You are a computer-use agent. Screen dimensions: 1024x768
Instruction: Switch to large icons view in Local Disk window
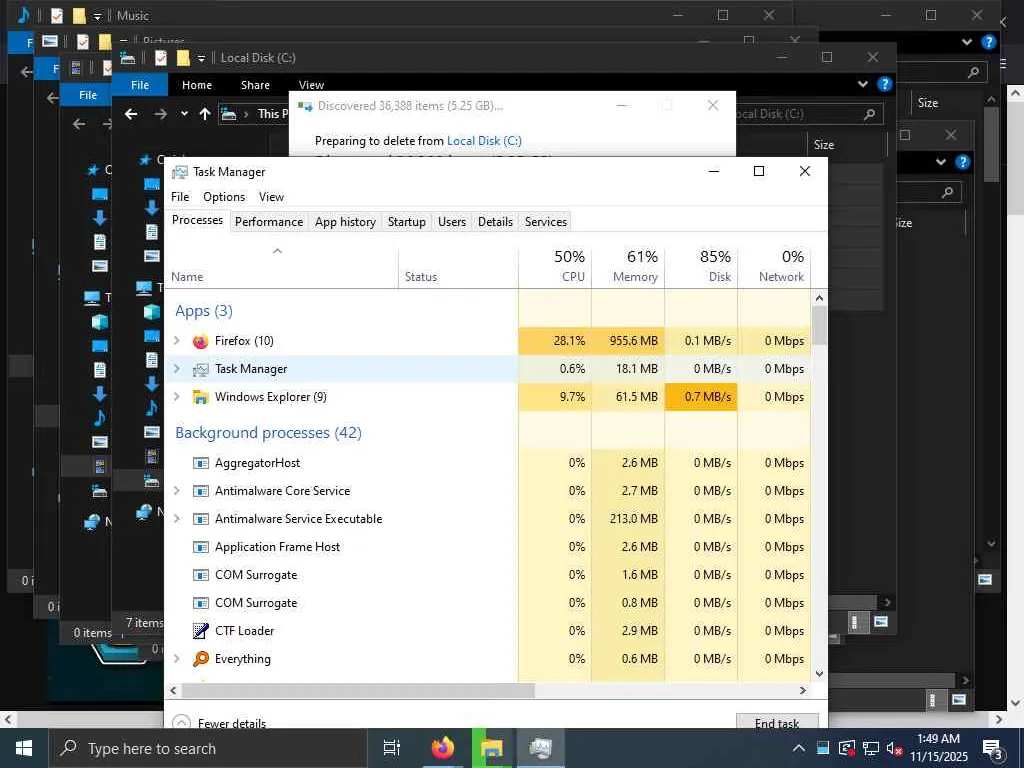click(881, 622)
